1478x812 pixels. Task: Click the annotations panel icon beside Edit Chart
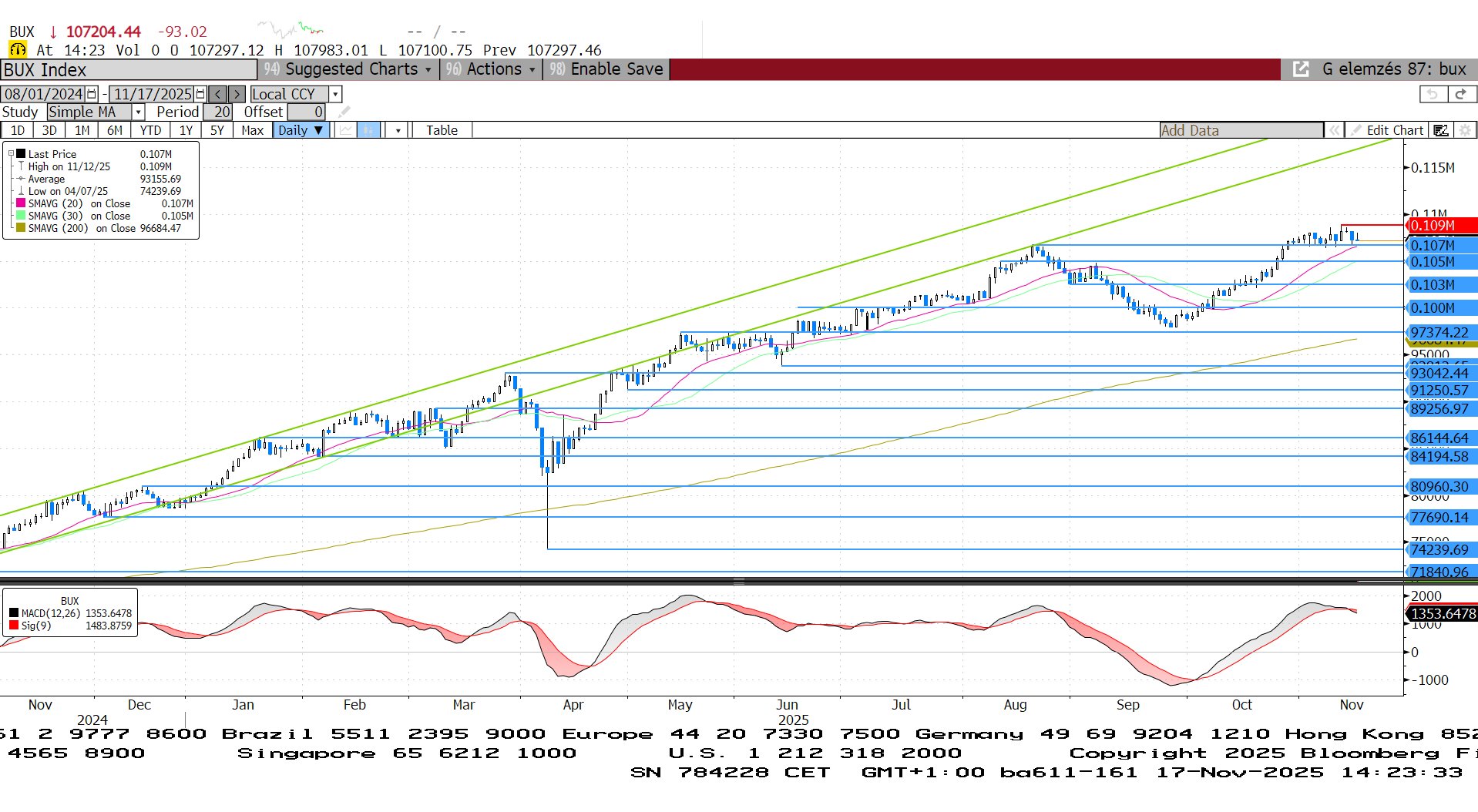click(1440, 130)
